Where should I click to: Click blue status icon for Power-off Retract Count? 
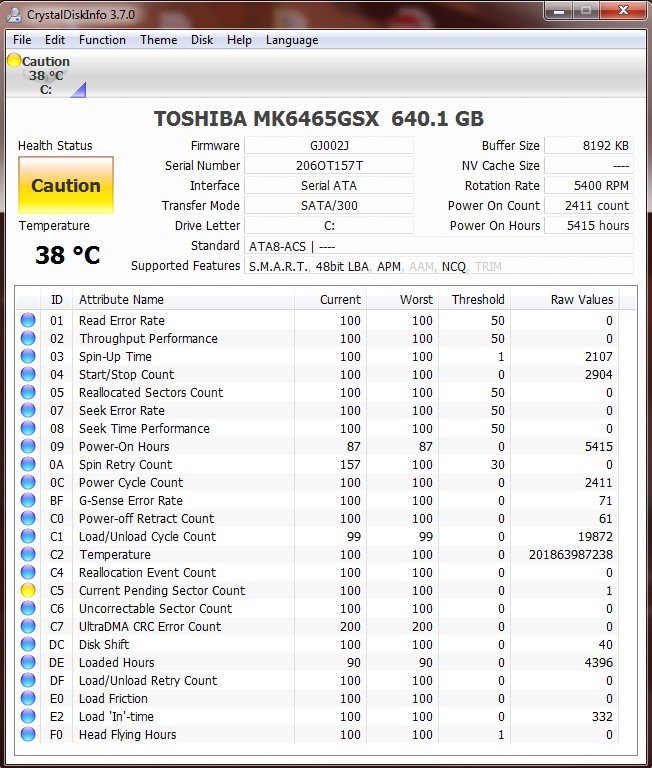[x=28, y=518]
